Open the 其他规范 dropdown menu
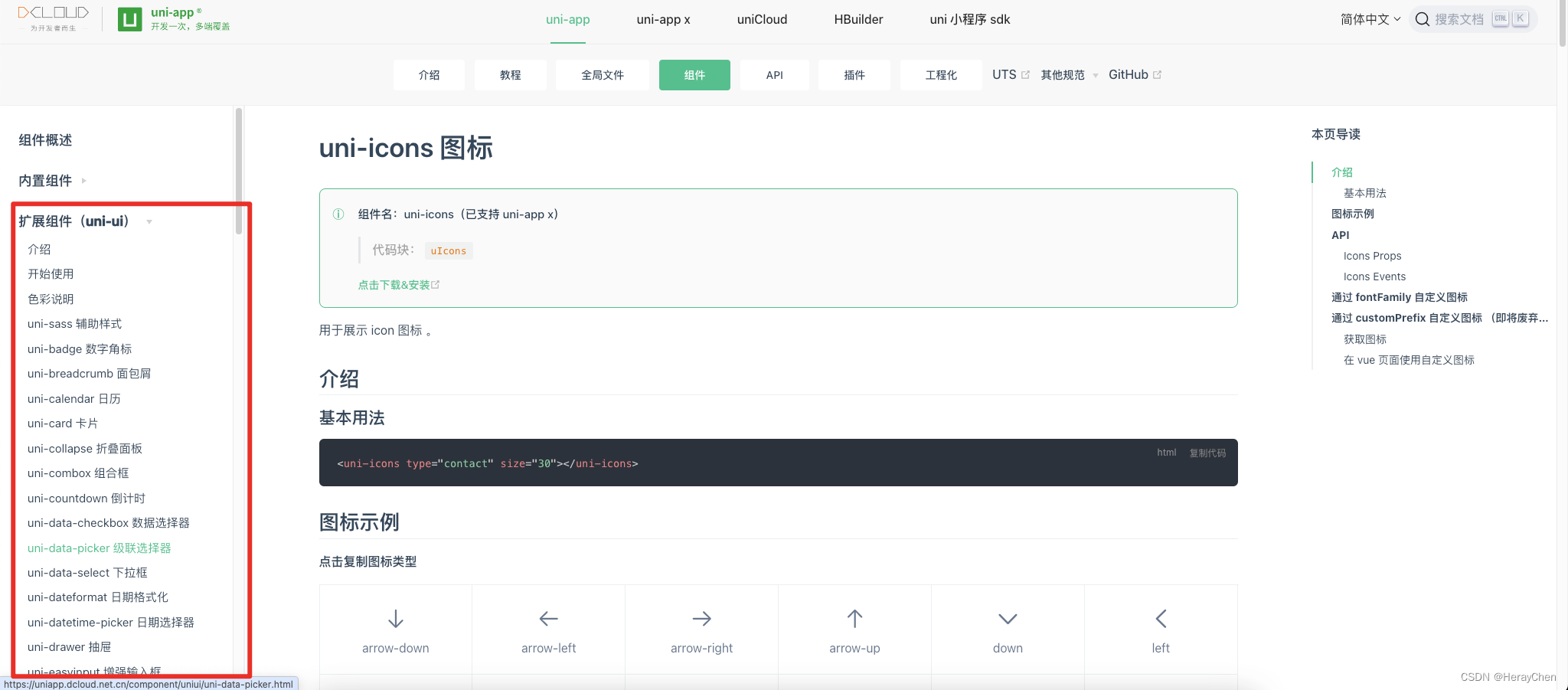This screenshot has width=1568, height=690. click(1070, 75)
